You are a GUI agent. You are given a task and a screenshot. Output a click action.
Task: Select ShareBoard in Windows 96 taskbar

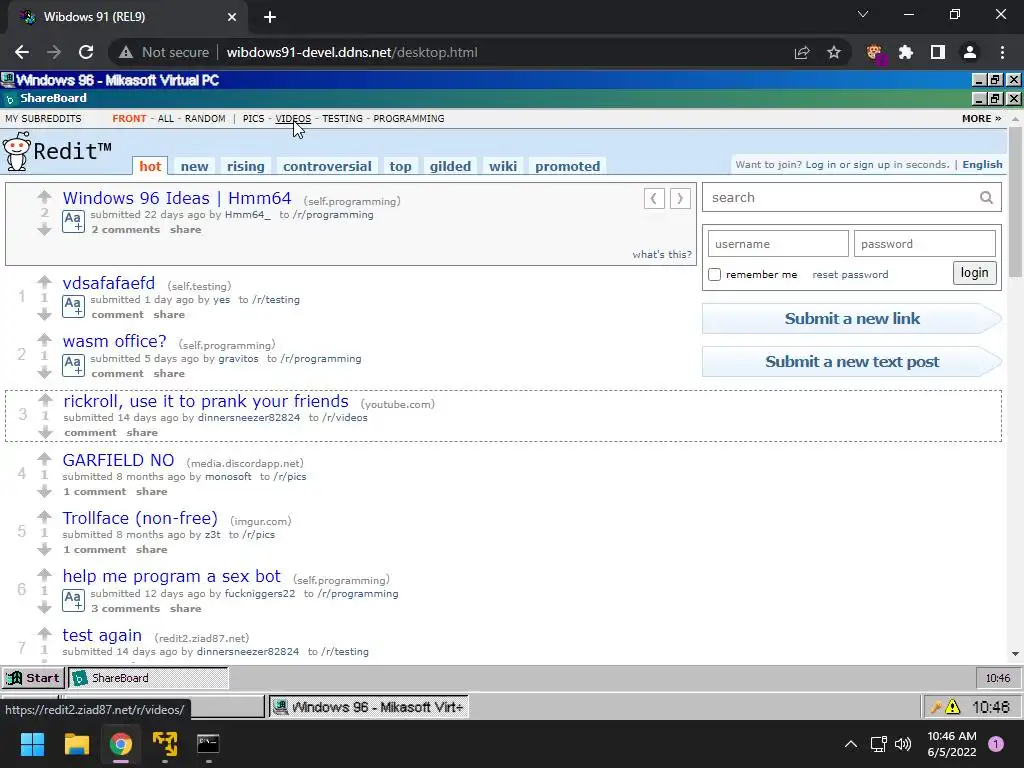coord(148,678)
